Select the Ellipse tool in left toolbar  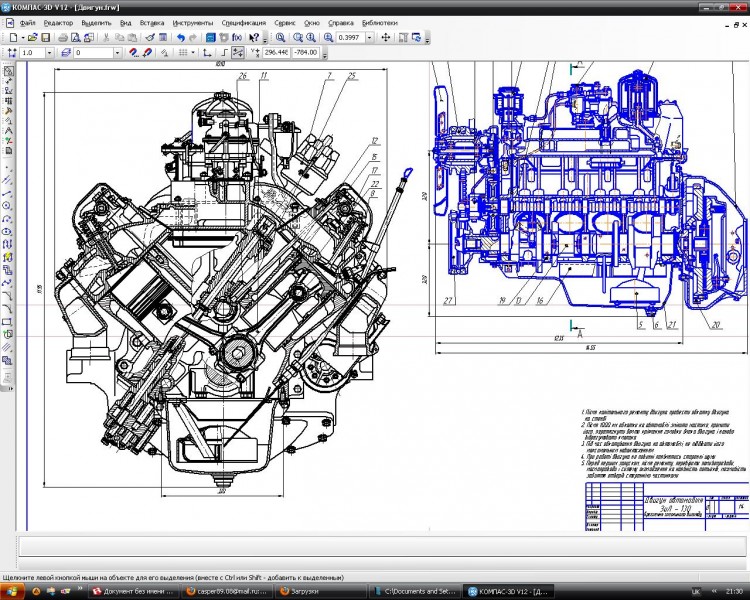(7, 232)
